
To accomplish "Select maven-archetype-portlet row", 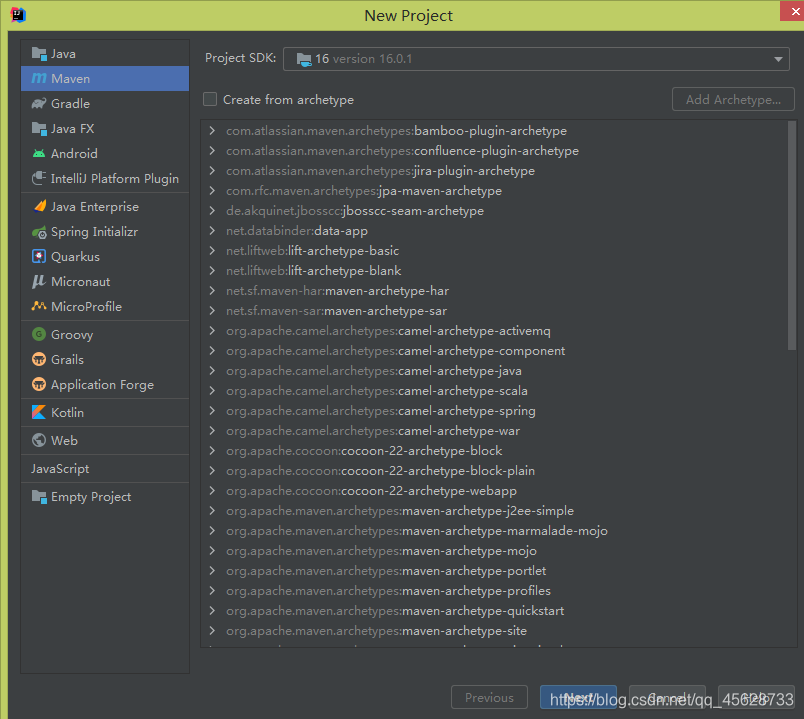I will pos(495,571).
